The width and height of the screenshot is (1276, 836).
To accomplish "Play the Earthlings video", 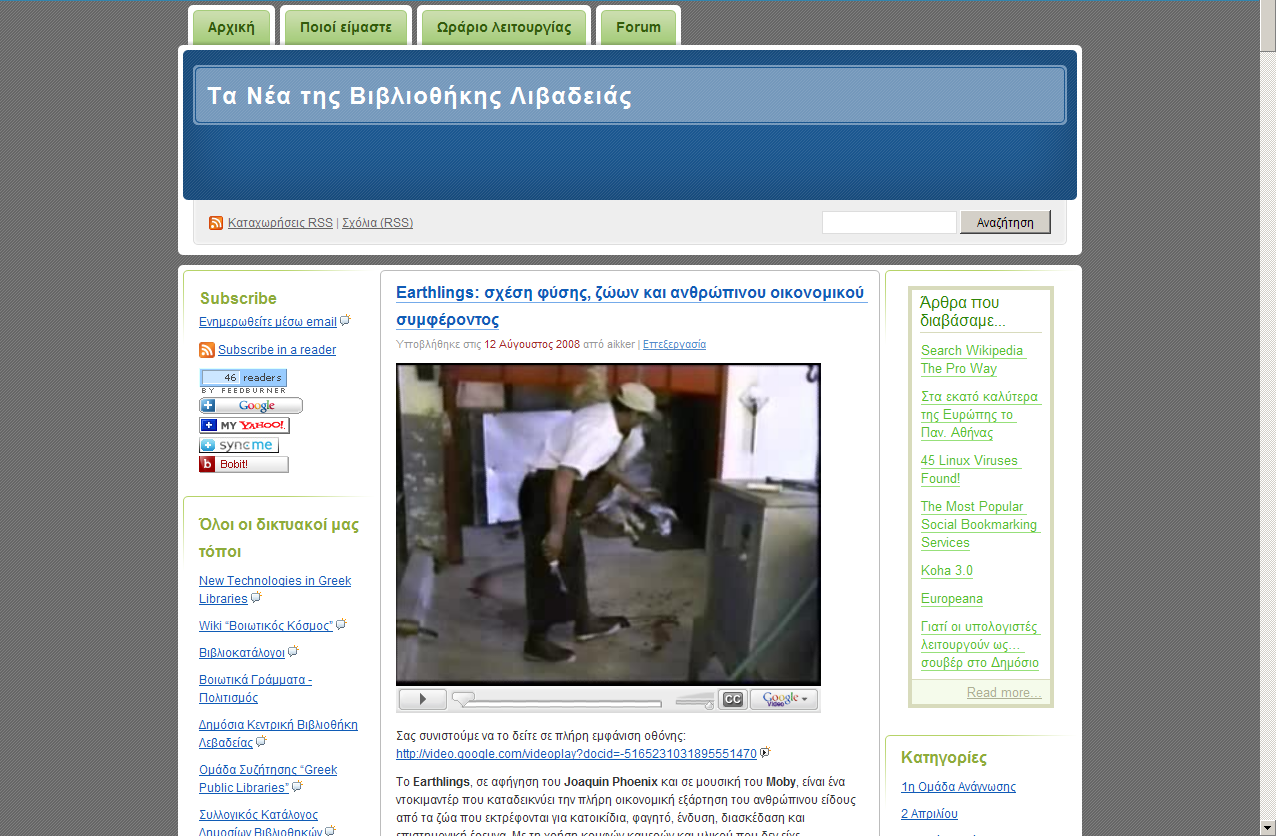I will pyautogui.click(x=422, y=699).
